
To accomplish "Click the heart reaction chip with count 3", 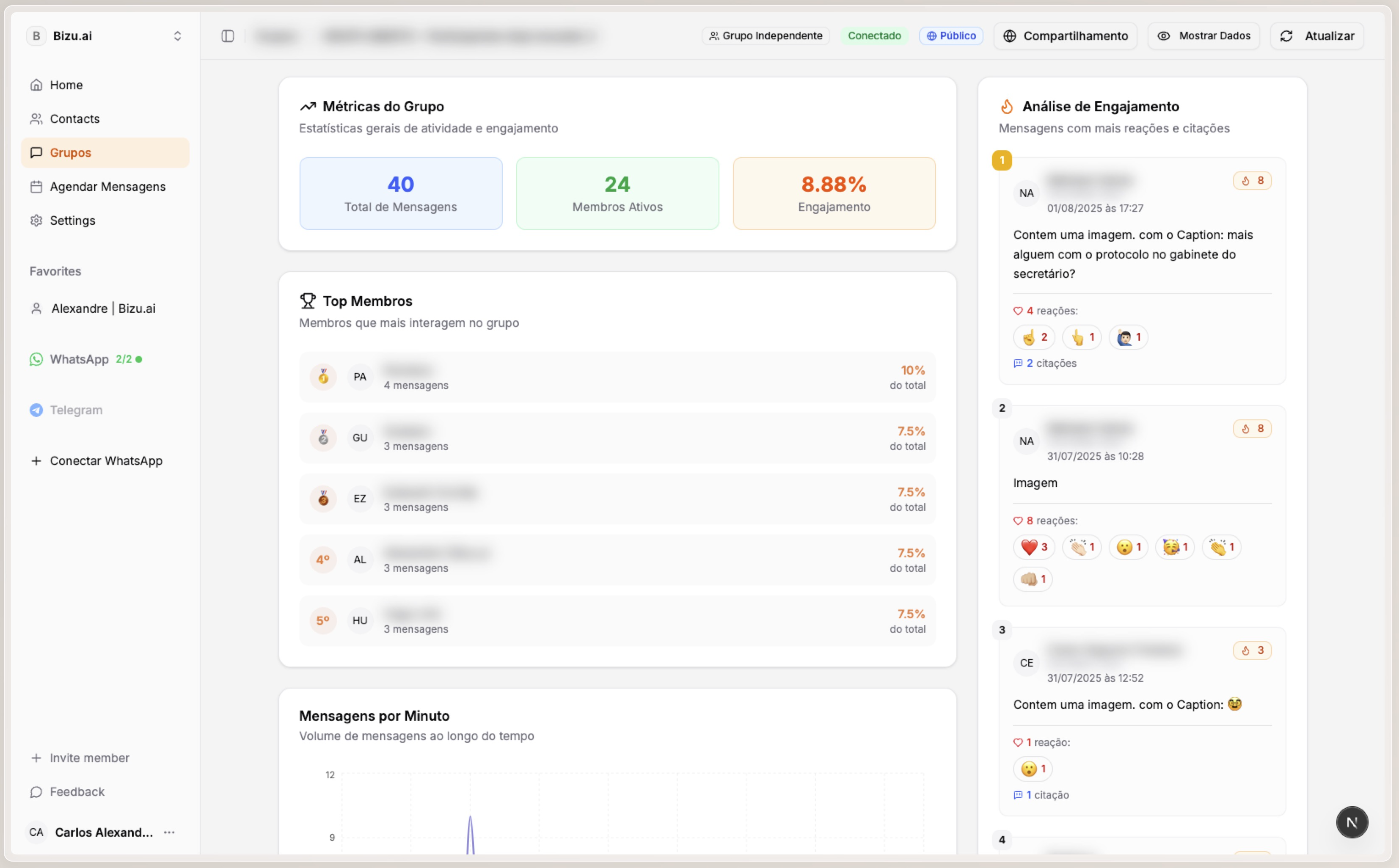I will 1034,546.
